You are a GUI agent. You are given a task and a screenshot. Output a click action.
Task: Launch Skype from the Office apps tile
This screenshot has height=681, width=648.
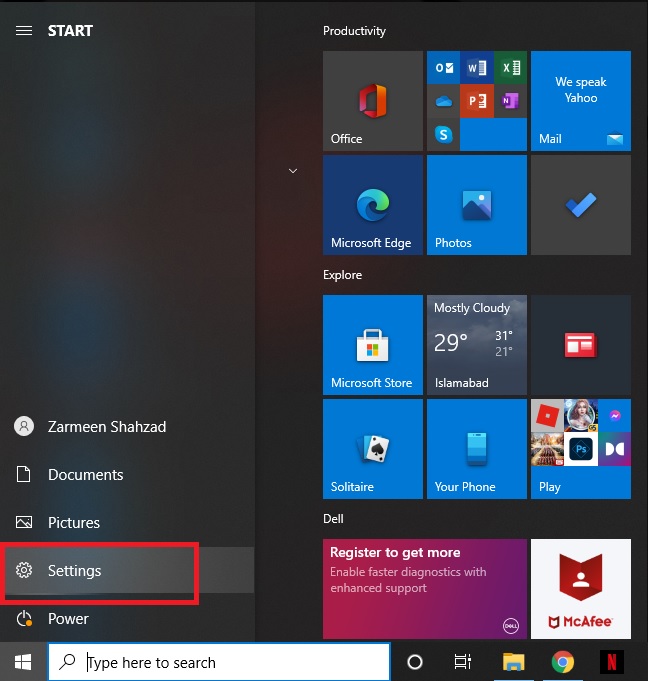(443, 135)
